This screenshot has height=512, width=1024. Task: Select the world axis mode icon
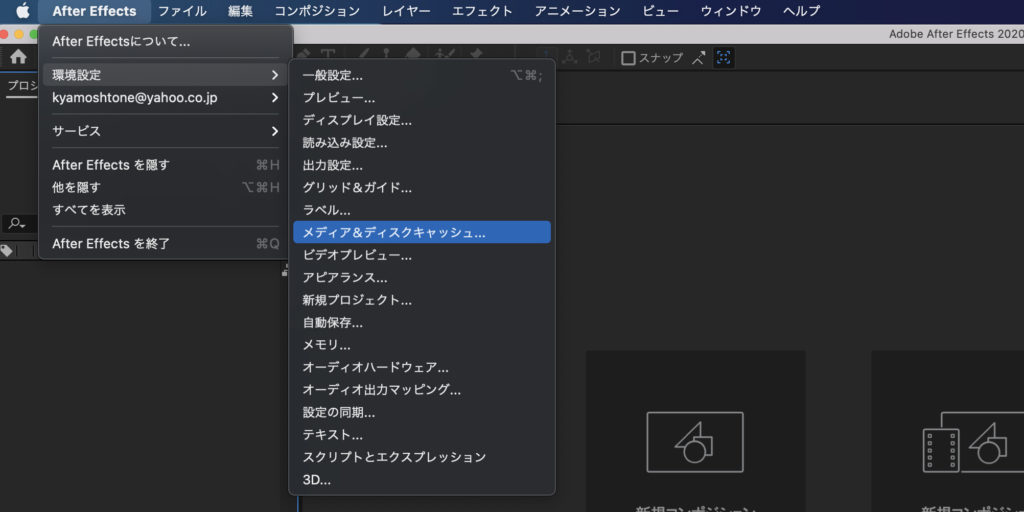pos(570,57)
